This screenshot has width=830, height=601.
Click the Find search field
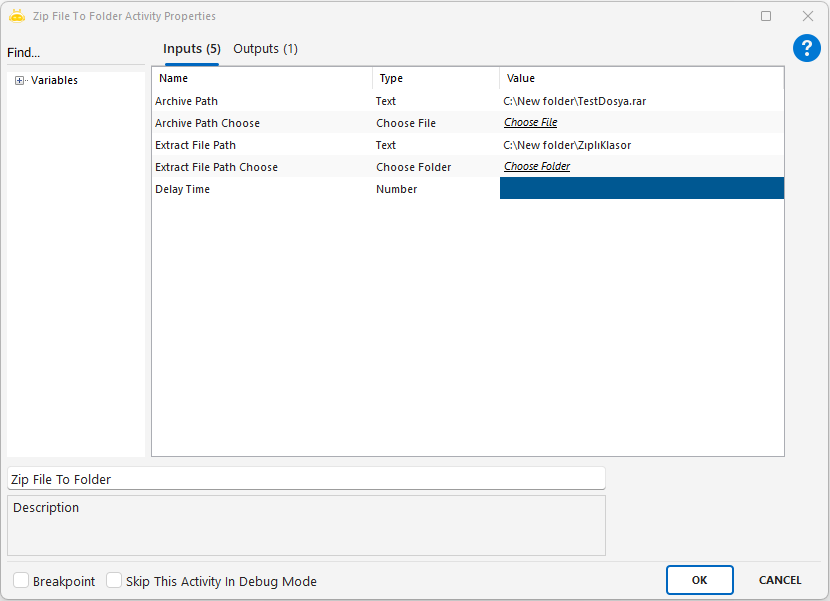[x=75, y=53]
